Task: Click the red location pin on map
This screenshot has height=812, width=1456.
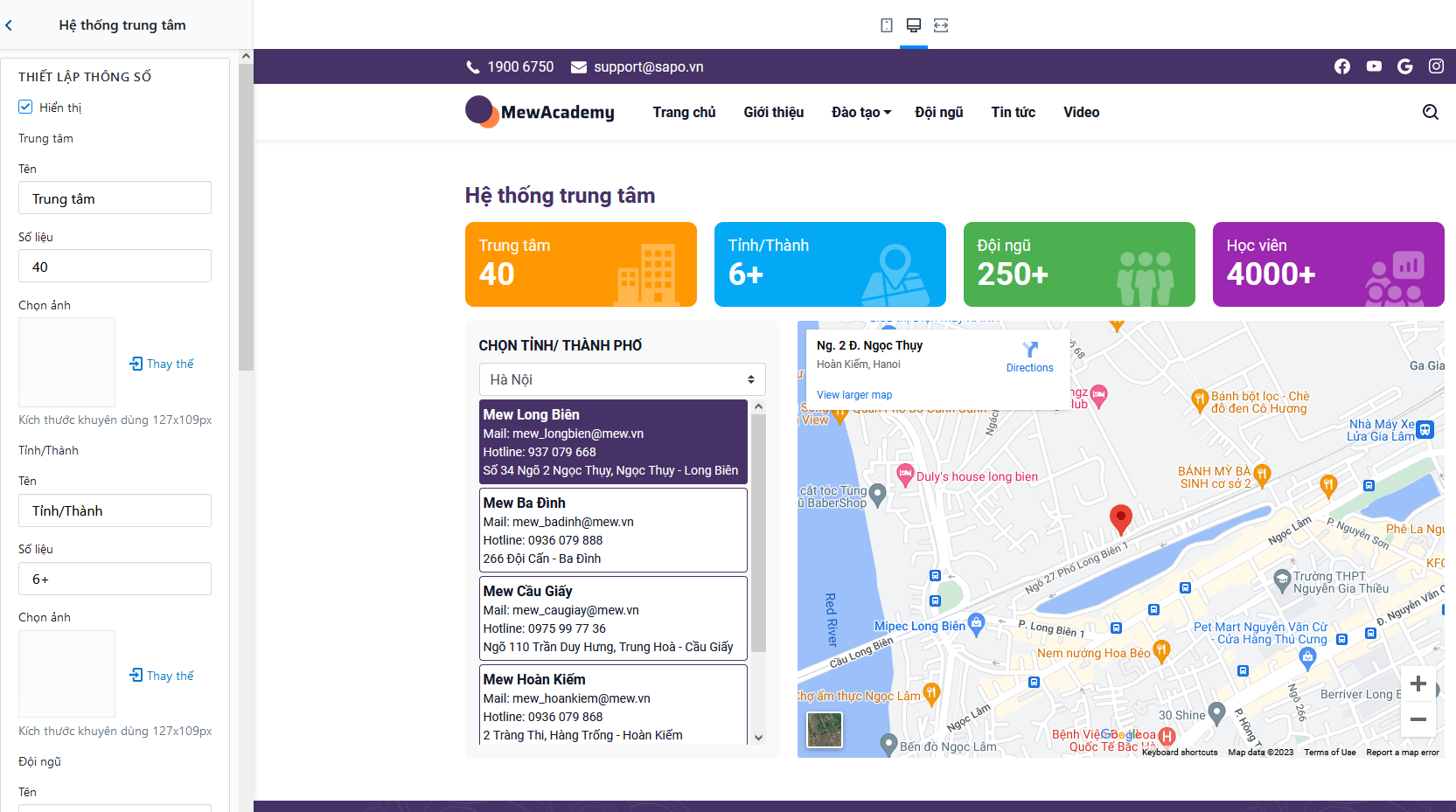Action: click(x=1120, y=519)
